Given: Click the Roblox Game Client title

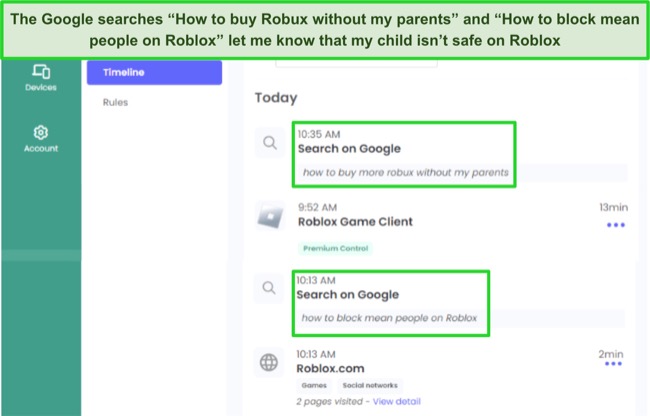Looking at the screenshot, I should click(355, 222).
